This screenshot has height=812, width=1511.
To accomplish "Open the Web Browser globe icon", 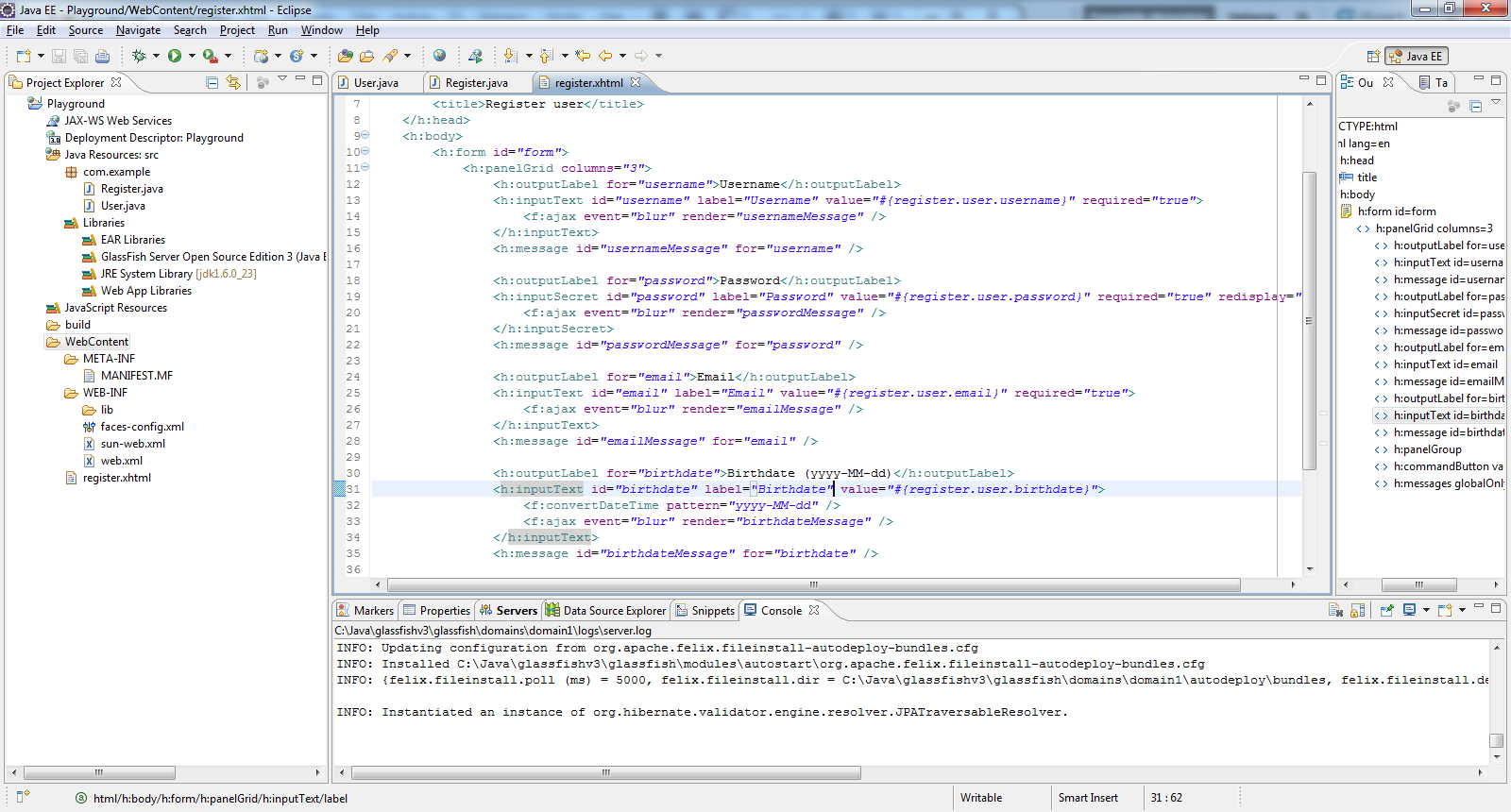I will (x=439, y=57).
